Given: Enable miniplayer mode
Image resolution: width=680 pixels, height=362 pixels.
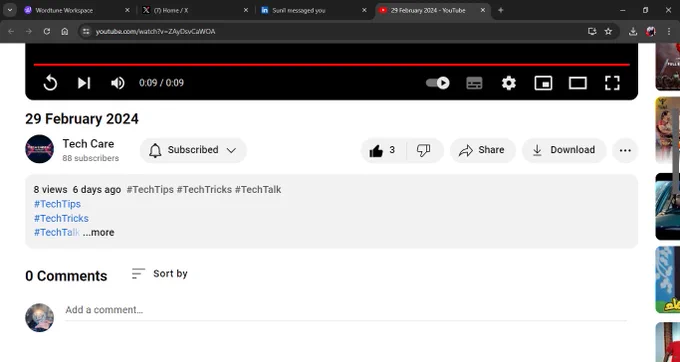Looking at the screenshot, I should pos(543,83).
